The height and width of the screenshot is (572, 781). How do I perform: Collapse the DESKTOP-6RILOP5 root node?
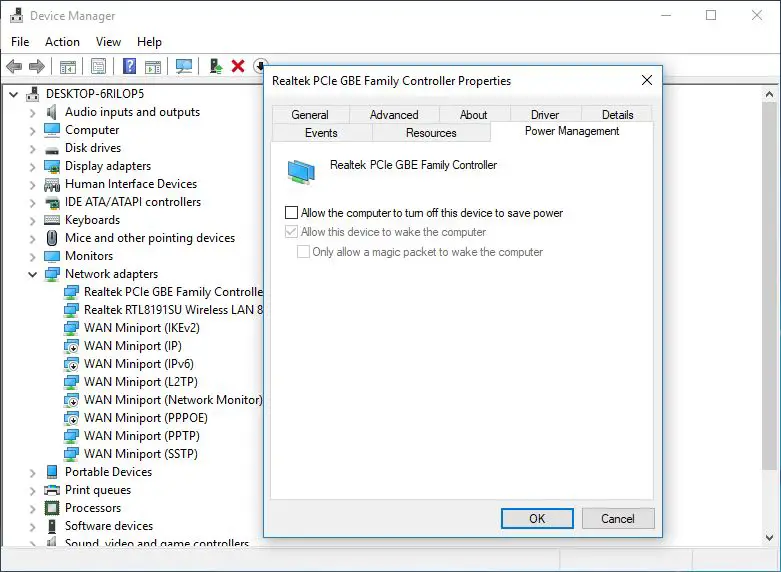[13, 94]
